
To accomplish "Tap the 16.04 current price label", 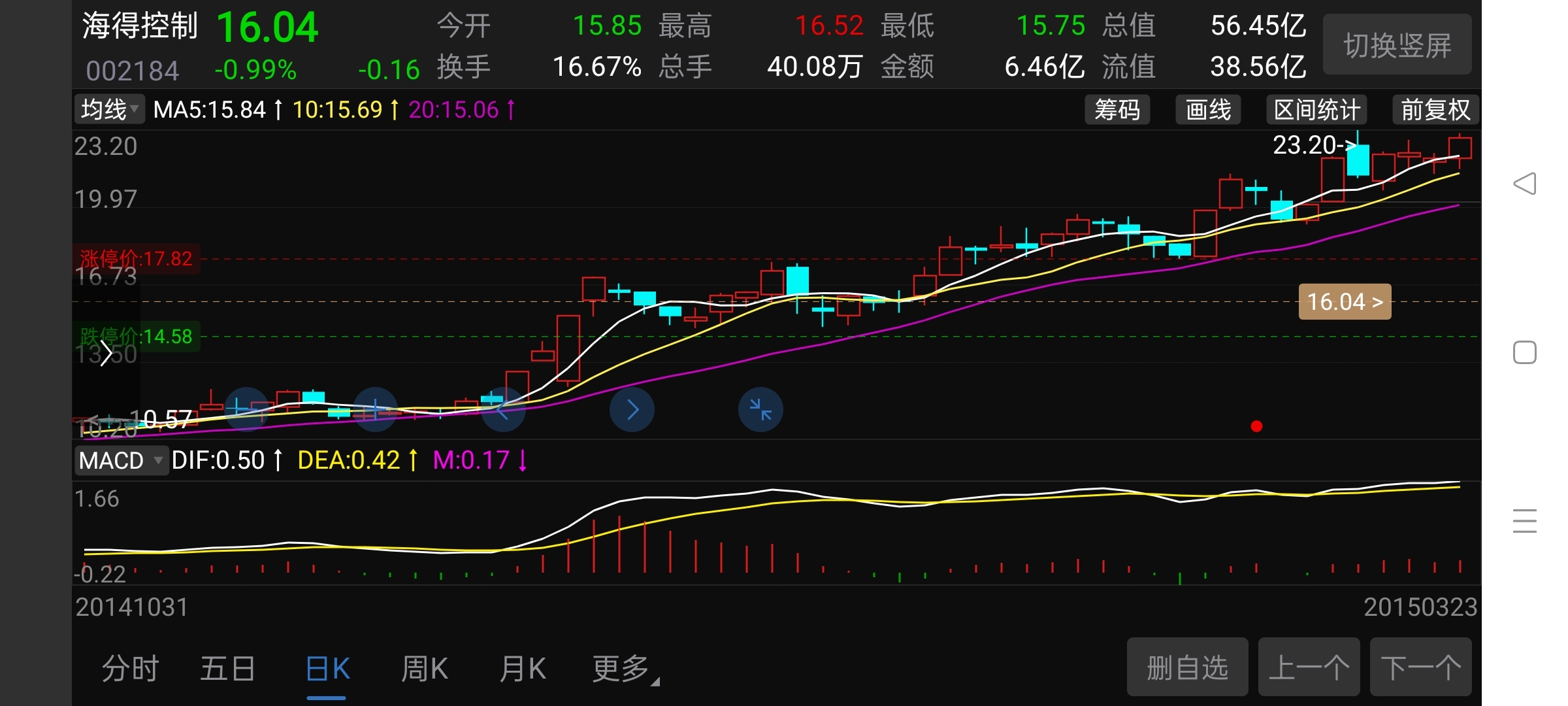I will click(1345, 302).
